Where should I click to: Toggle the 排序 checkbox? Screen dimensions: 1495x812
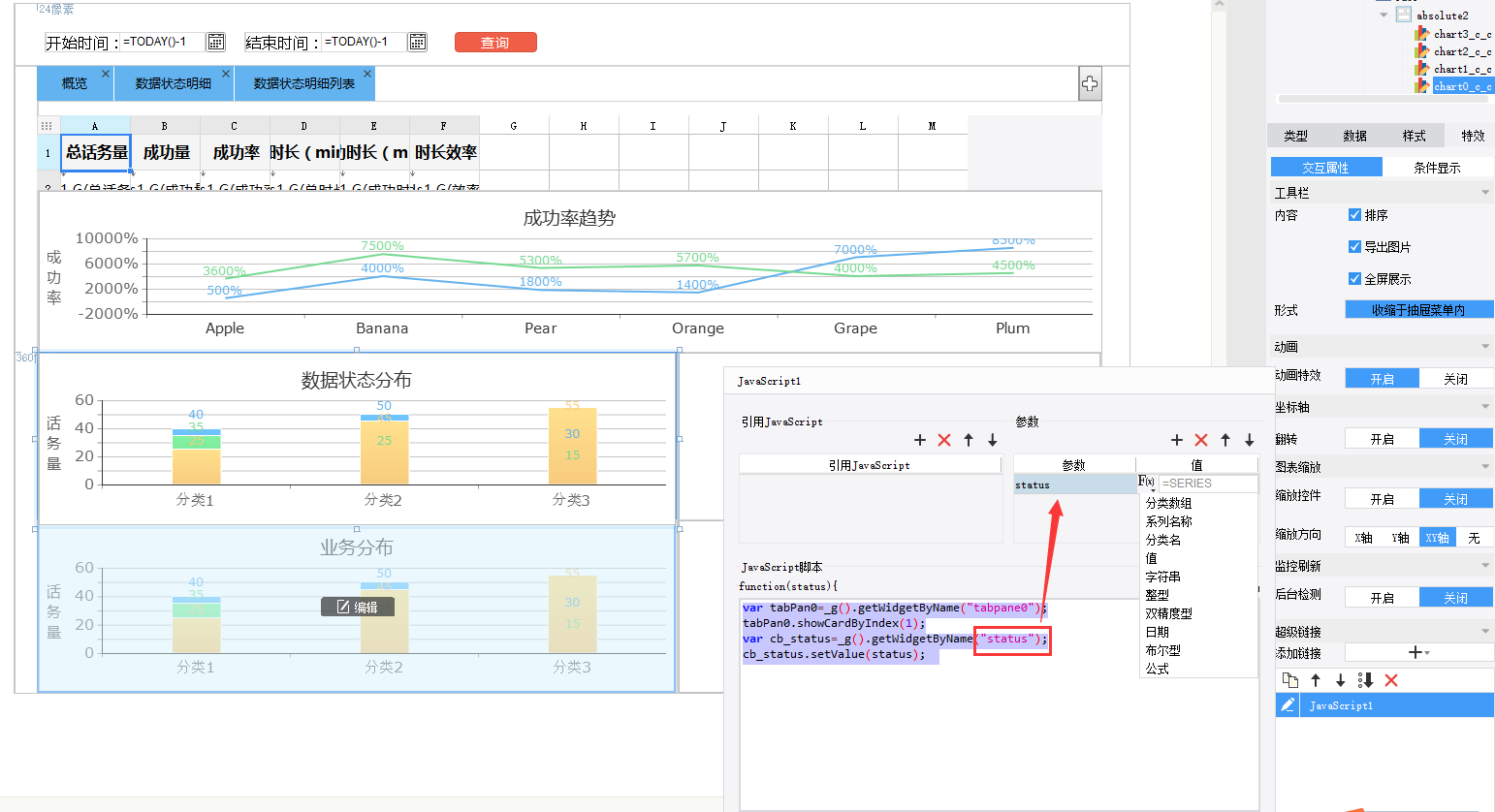1354,215
